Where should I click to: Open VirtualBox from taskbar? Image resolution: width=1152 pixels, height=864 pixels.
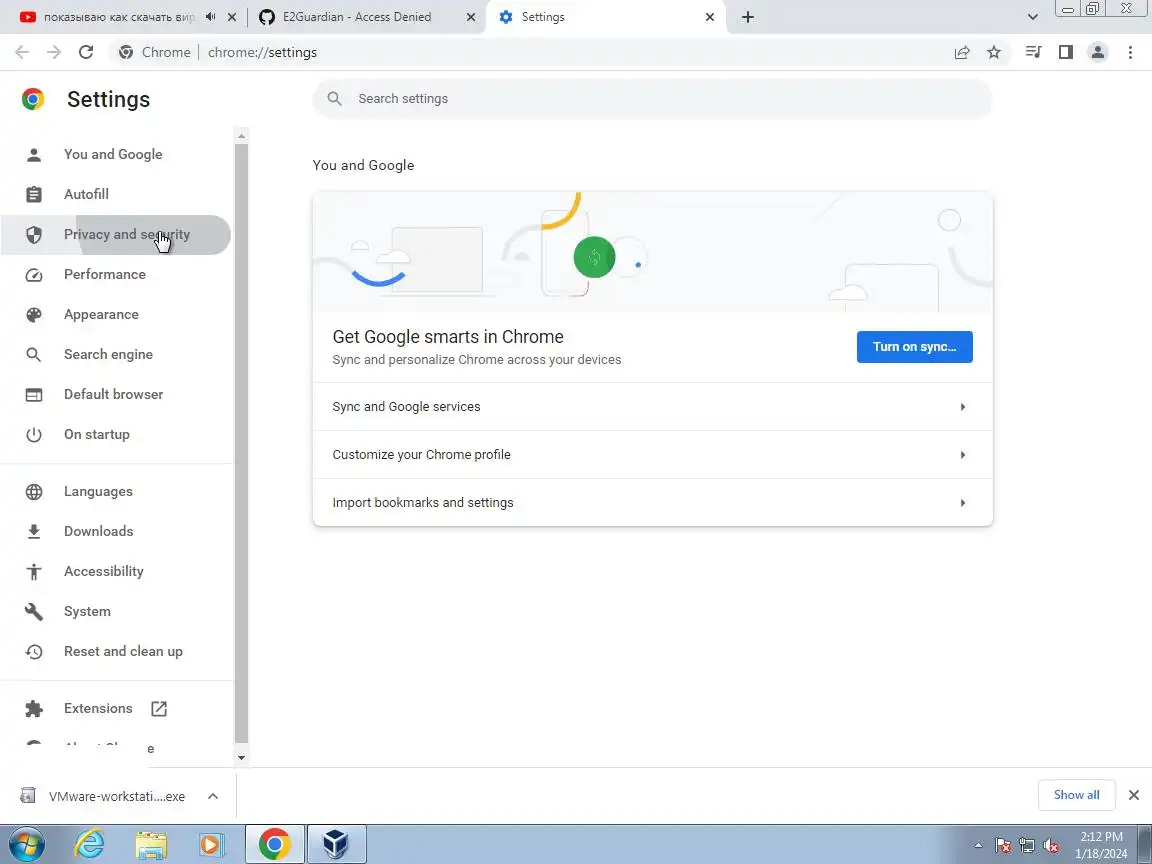pyautogui.click(x=336, y=845)
